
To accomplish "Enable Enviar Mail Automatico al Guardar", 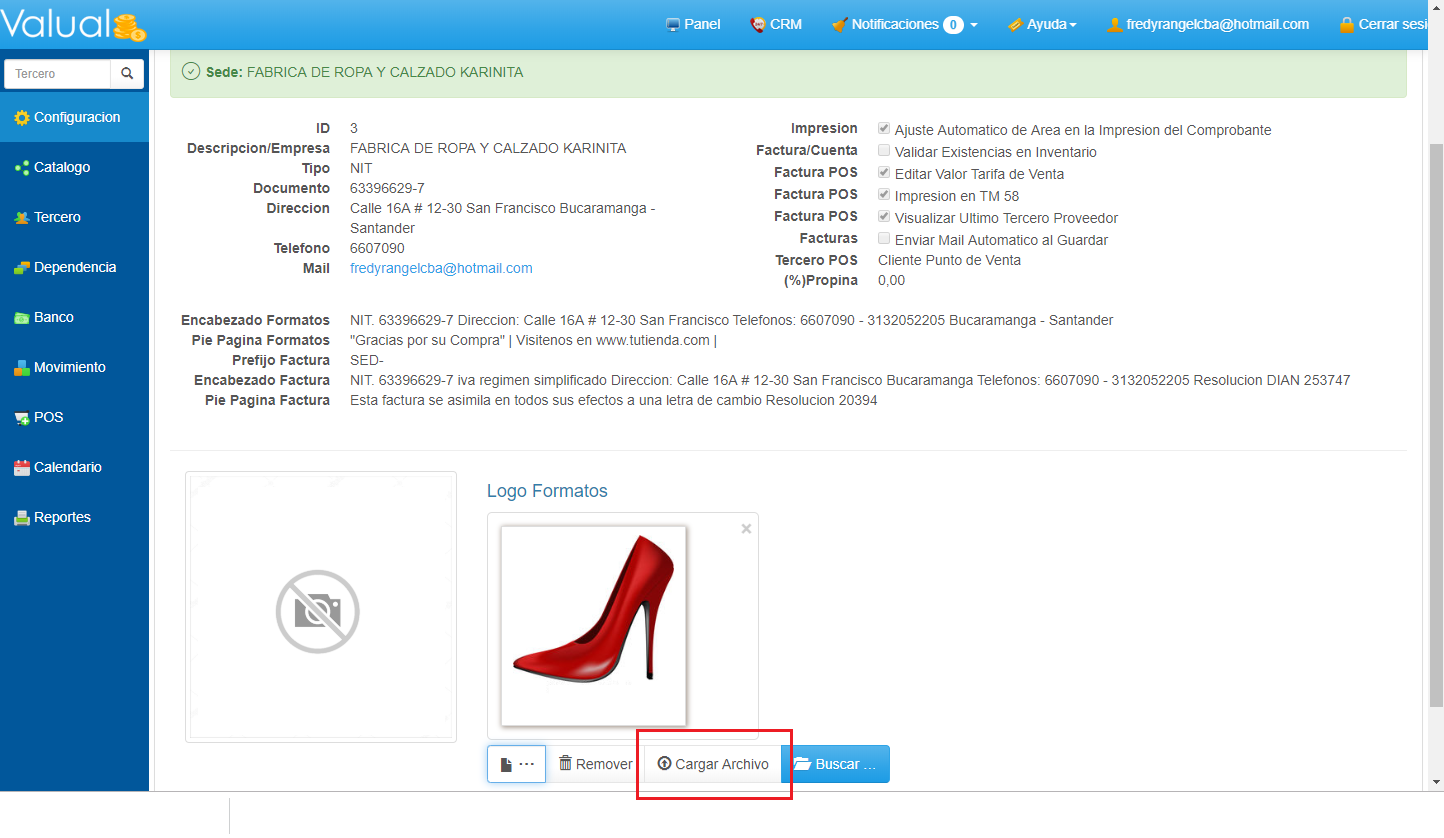I will 884,239.
